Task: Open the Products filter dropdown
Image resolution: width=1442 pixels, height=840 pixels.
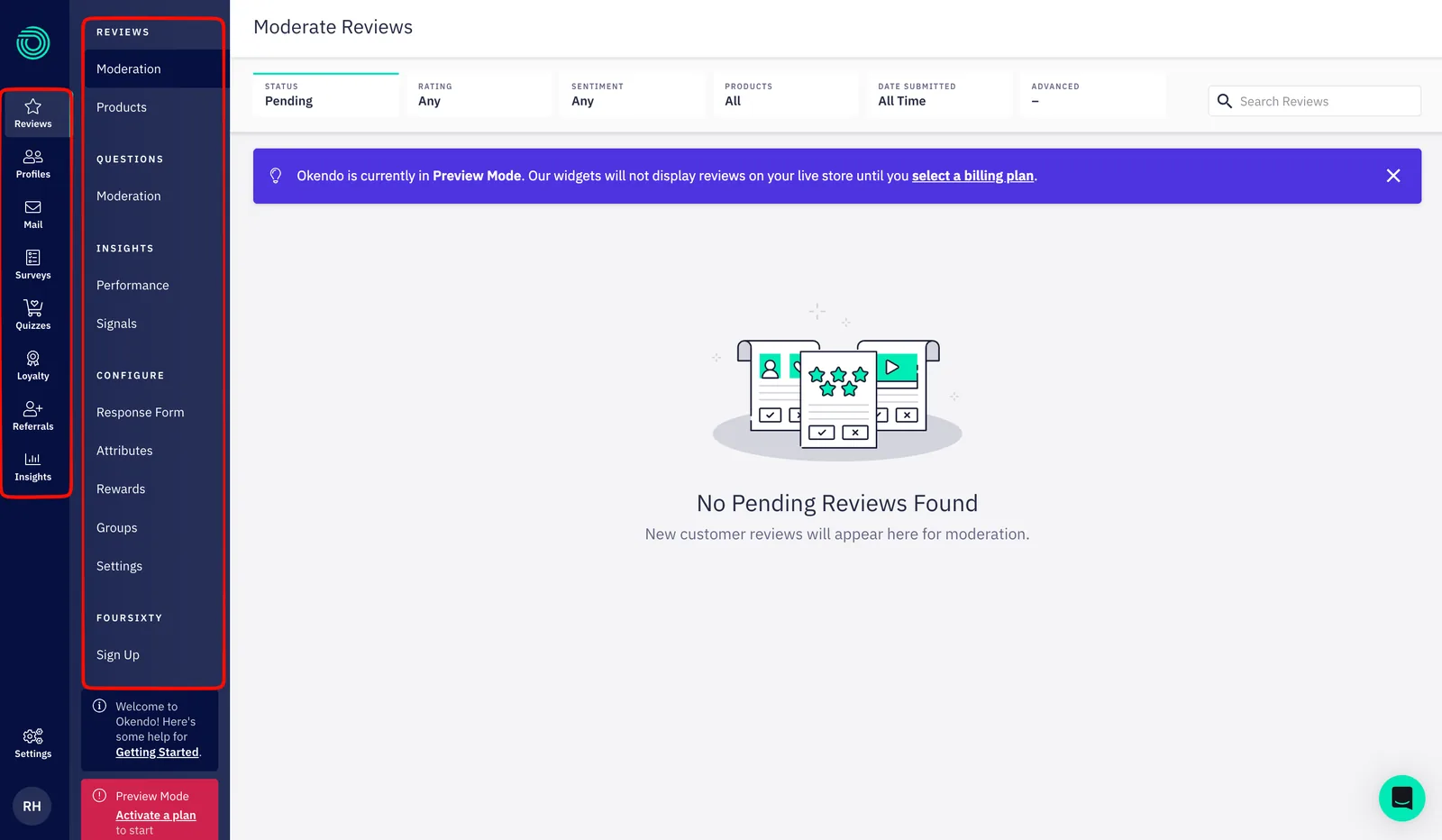Action: click(x=786, y=95)
